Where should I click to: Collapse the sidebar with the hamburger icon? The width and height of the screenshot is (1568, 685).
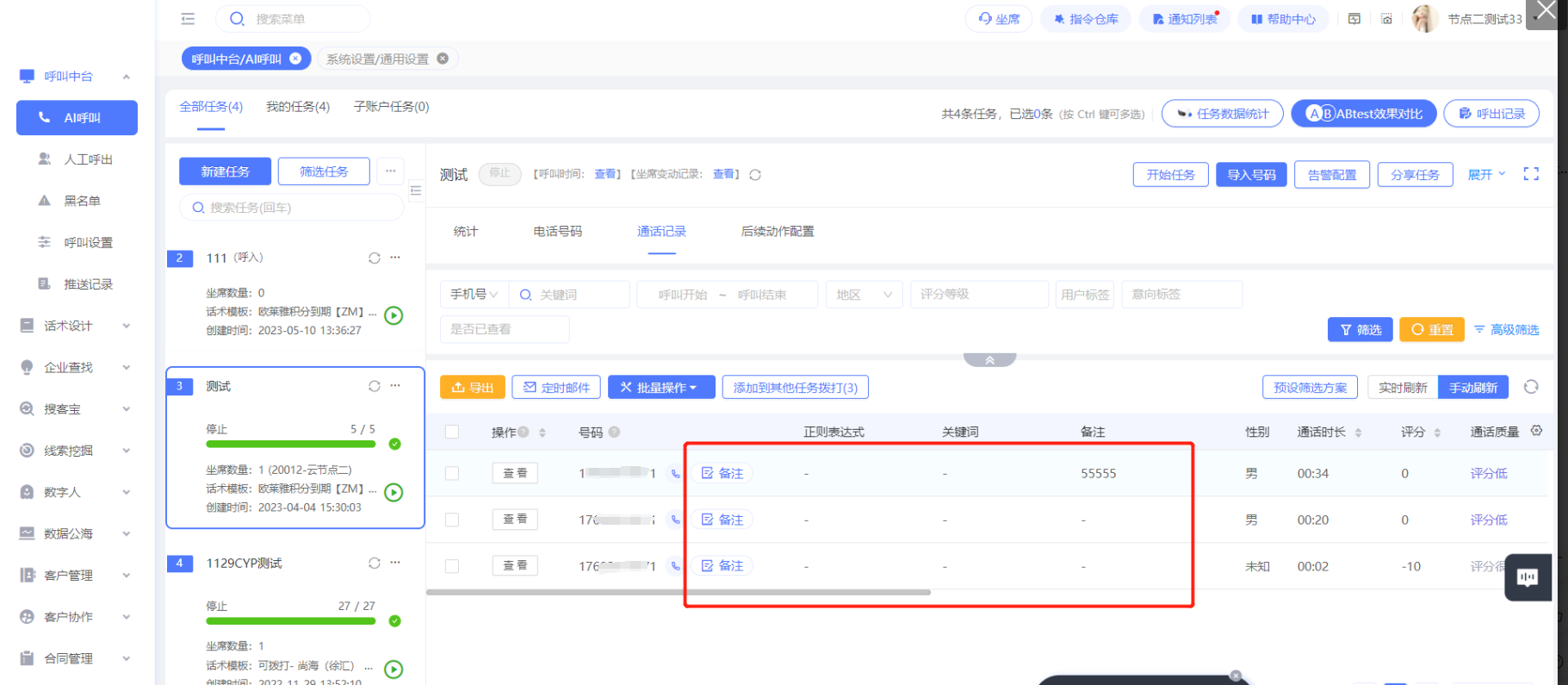point(188,19)
